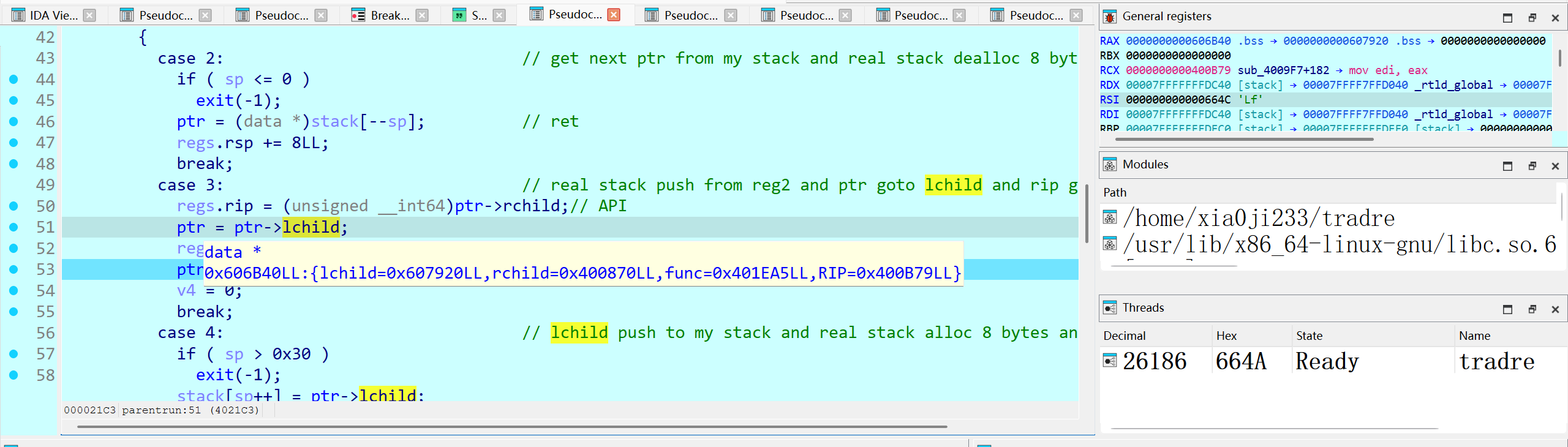Close the IDA View tab
Viewport: 1568px width, 447px height.
(89, 15)
